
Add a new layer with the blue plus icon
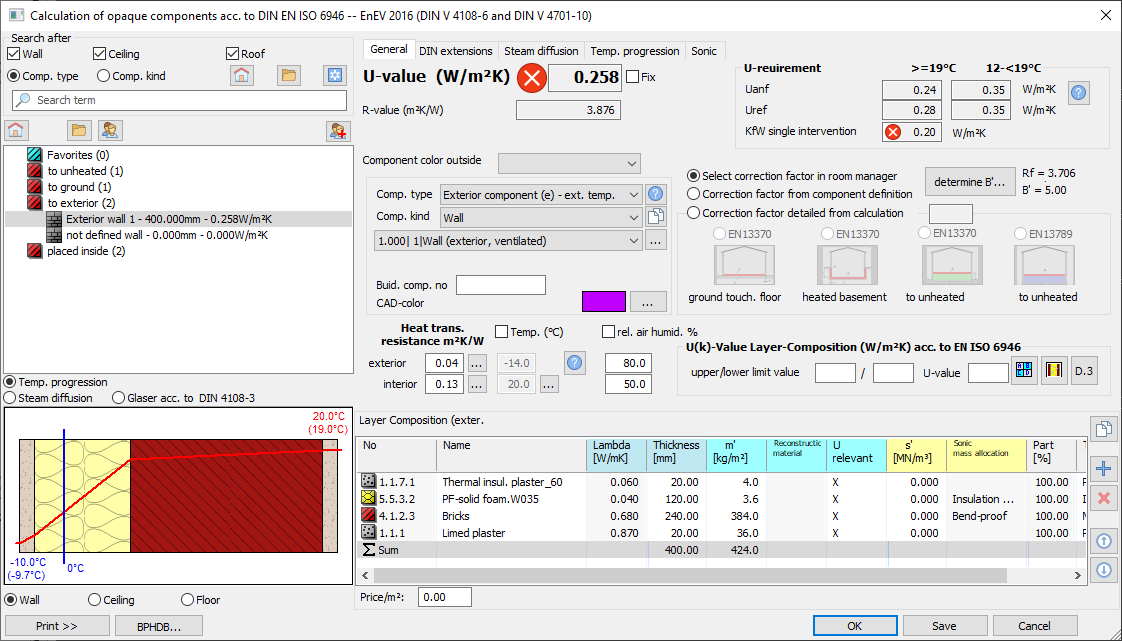pos(1103,469)
